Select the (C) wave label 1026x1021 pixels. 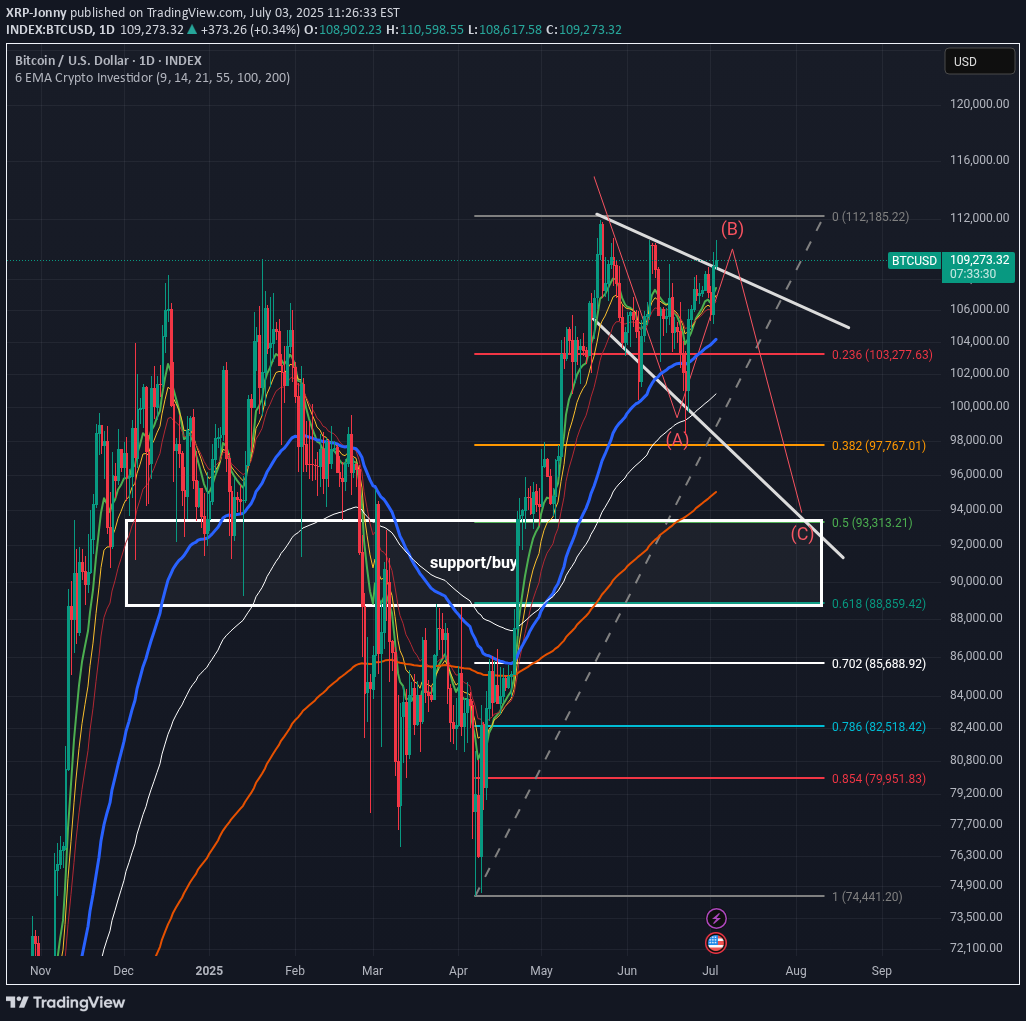tap(802, 534)
